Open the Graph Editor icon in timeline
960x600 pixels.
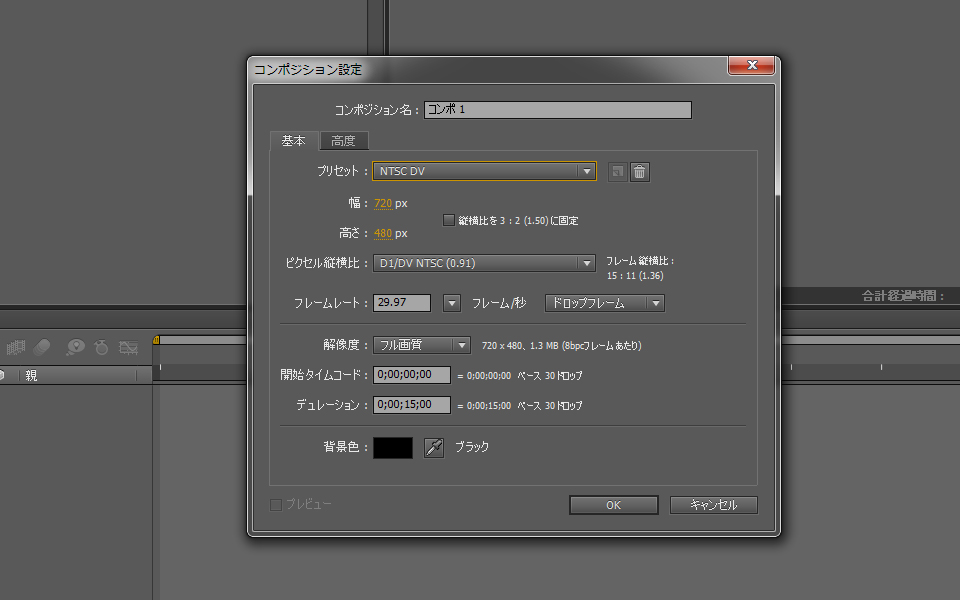tap(129, 348)
